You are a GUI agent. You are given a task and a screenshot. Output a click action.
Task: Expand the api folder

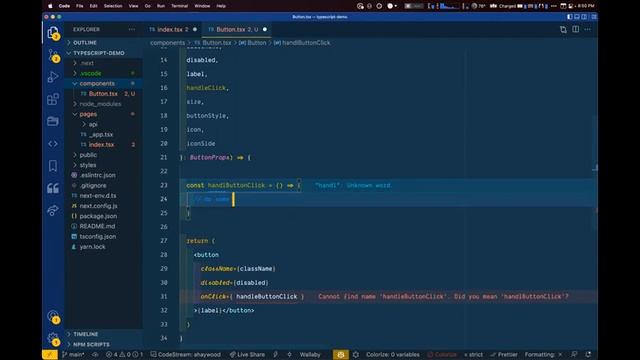coord(93,124)
